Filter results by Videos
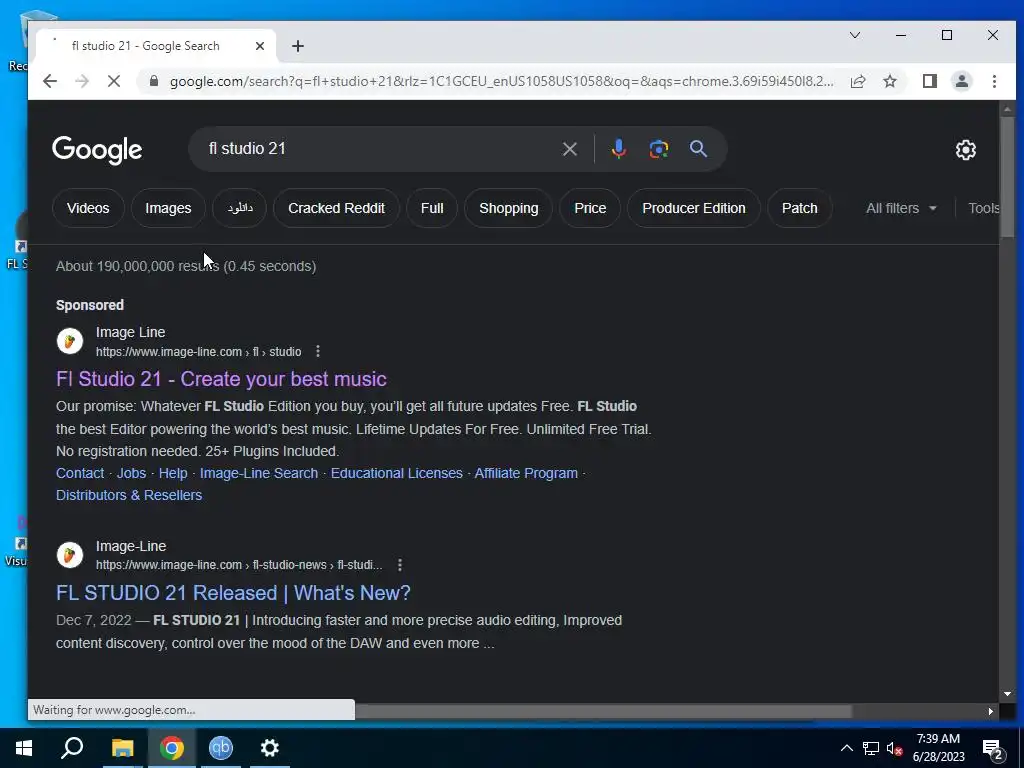1024x768 pixels. tap(88, 208)
